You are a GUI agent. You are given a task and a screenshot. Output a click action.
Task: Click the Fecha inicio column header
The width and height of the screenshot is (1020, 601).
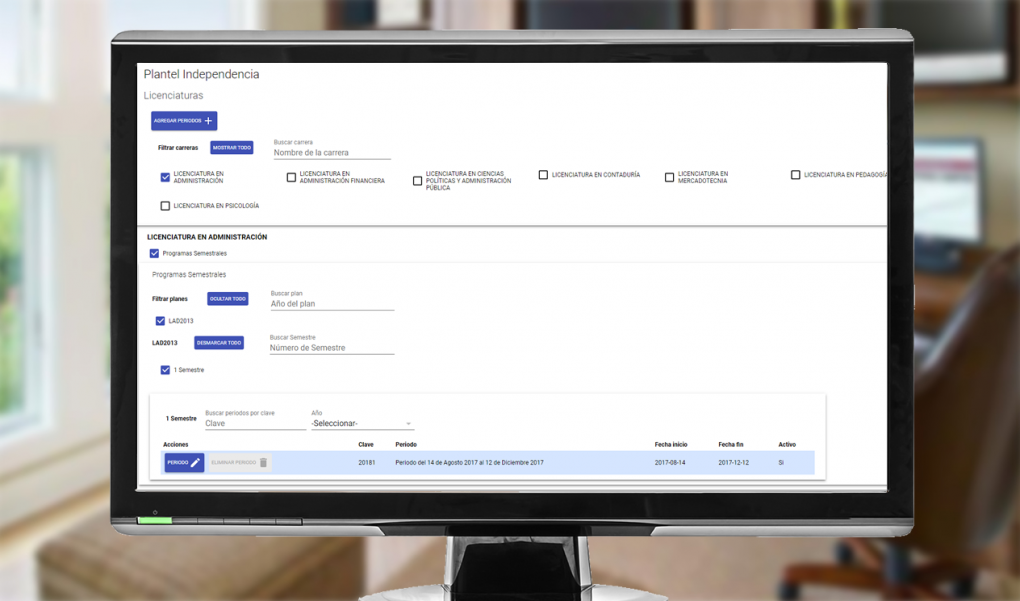671,445
